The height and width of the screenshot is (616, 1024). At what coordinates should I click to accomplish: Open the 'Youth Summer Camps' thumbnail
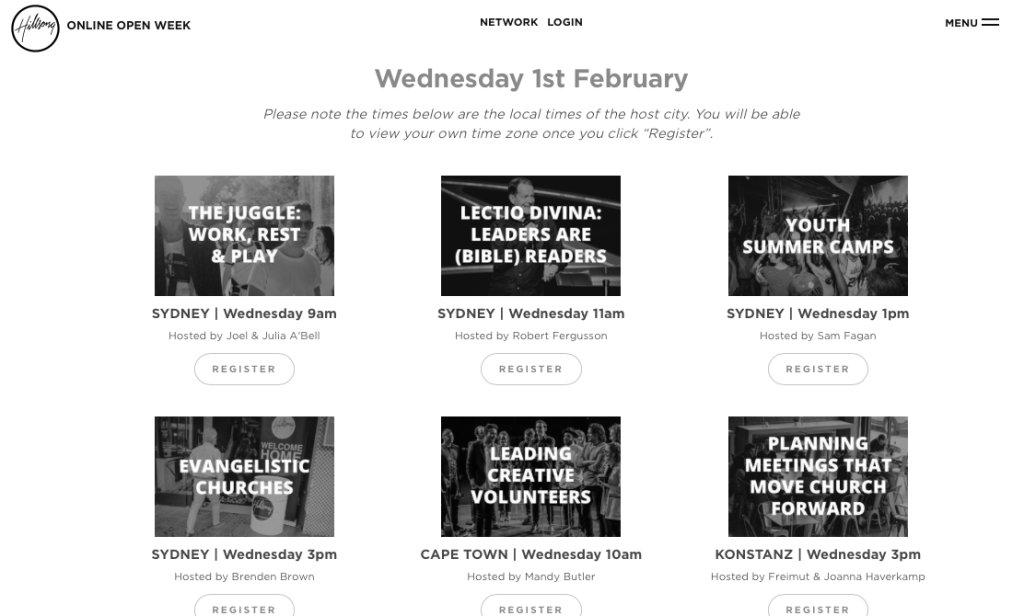[818, 236]
